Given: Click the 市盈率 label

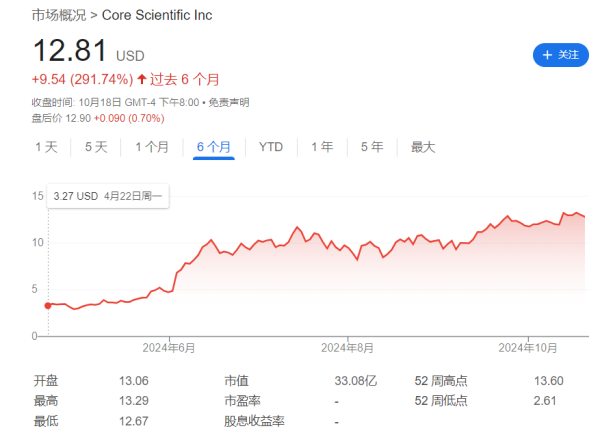Looking at the screenshot, I should click(x=243, y=401).
